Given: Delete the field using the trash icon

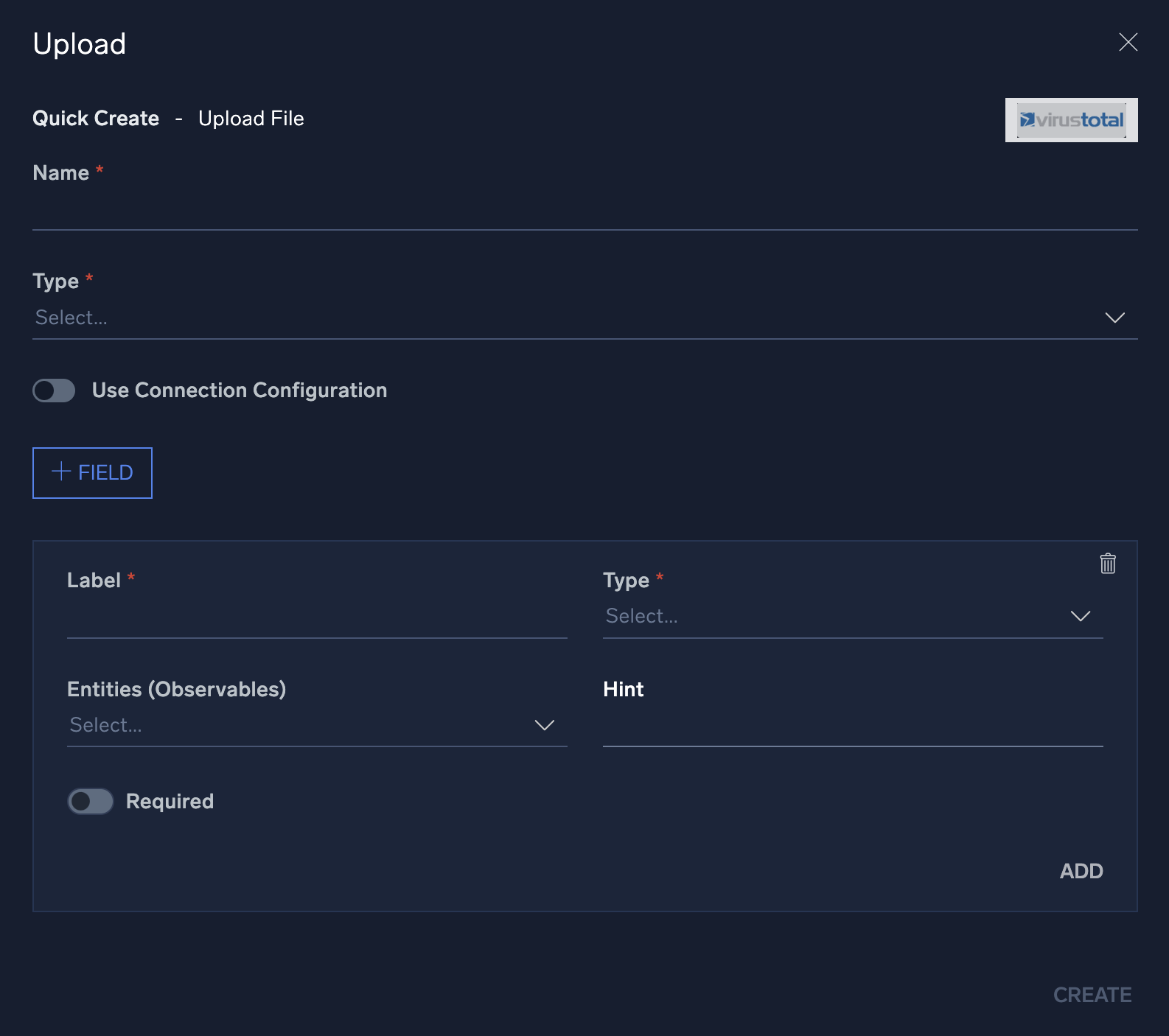Looking at the screenshot, I should [1107, 564].
